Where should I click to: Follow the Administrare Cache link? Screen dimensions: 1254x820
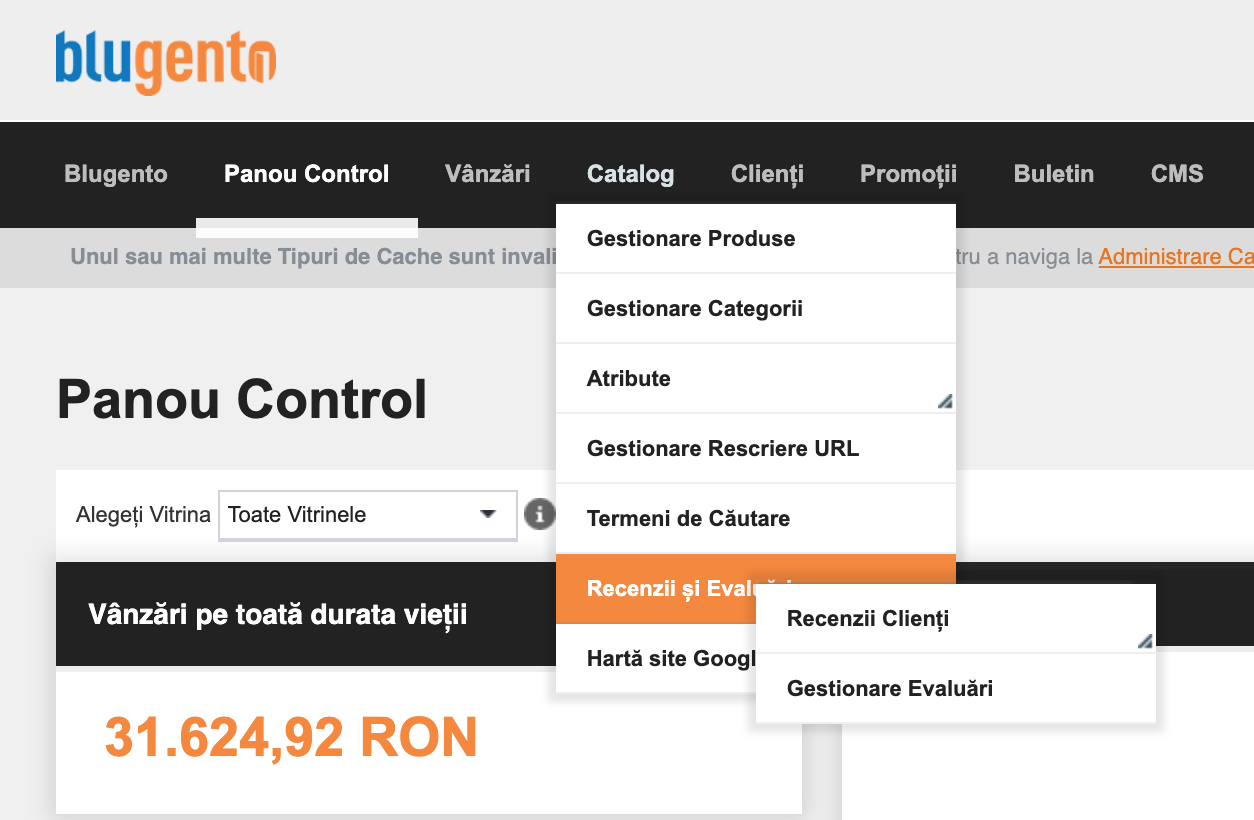(x=1176, y=257)
